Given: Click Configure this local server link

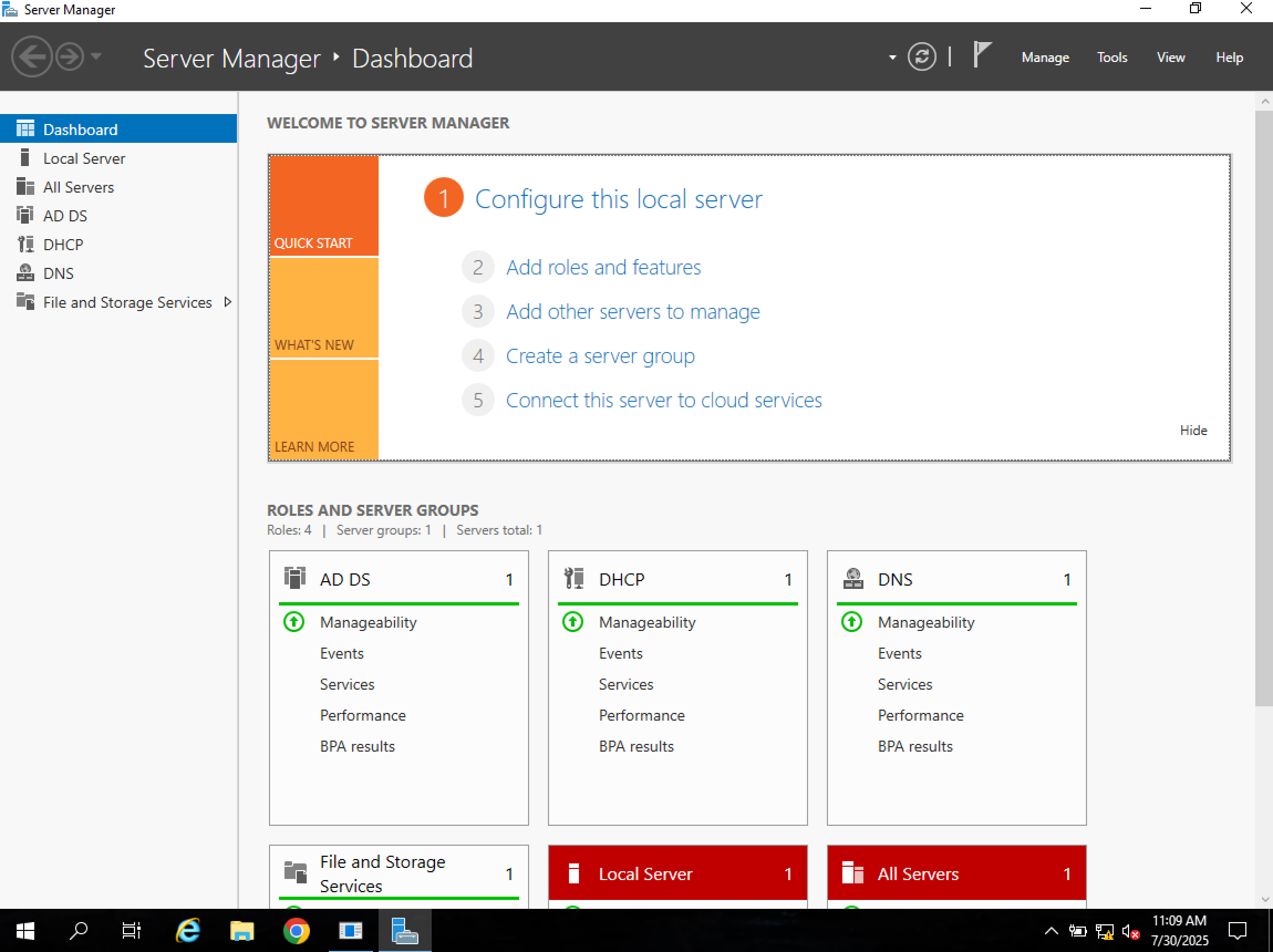Looking at the screenshot, I should pyautogui.click(x=618, y=199).
